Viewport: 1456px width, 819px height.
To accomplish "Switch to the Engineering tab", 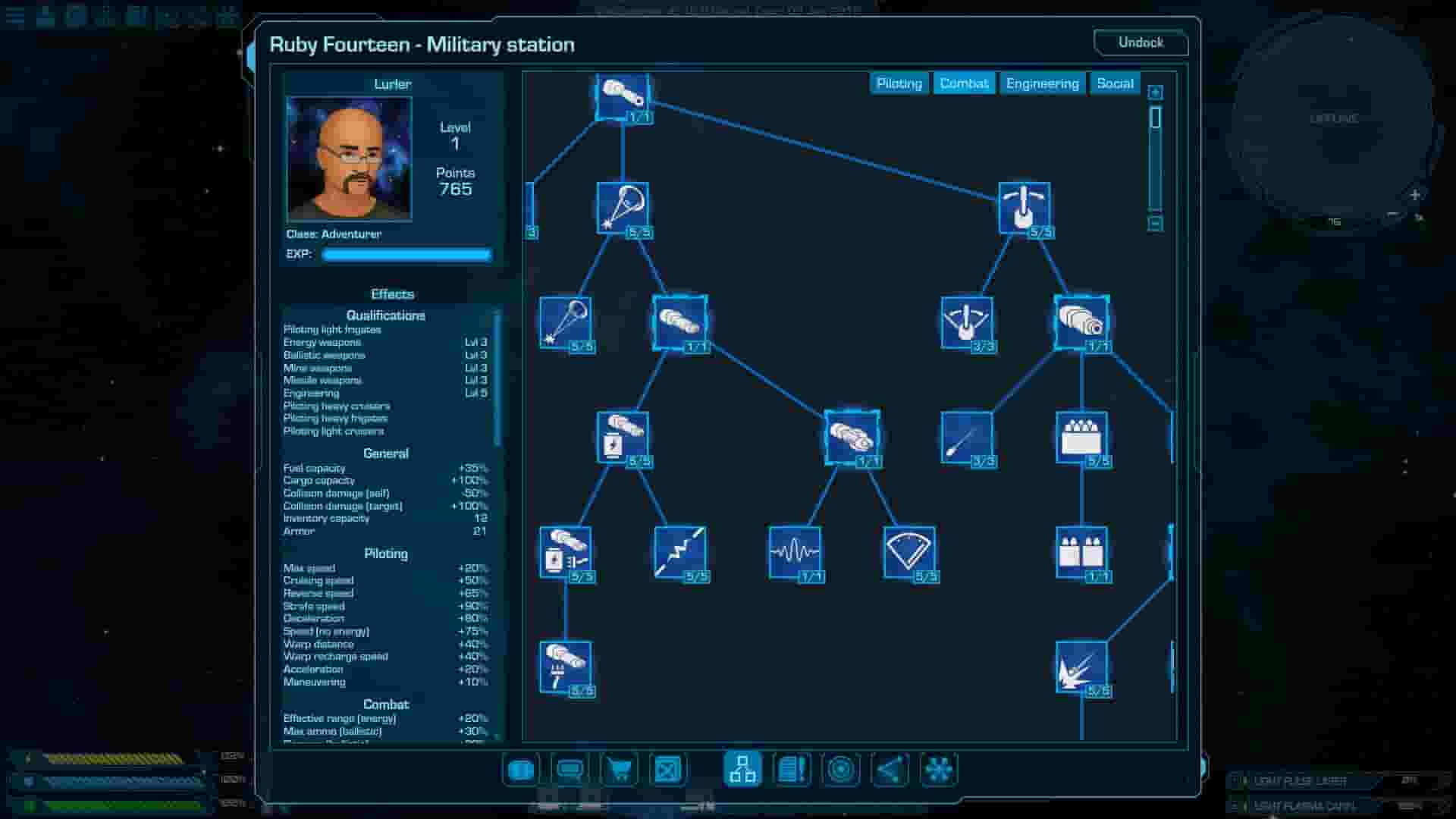I will click(1043, 83).
